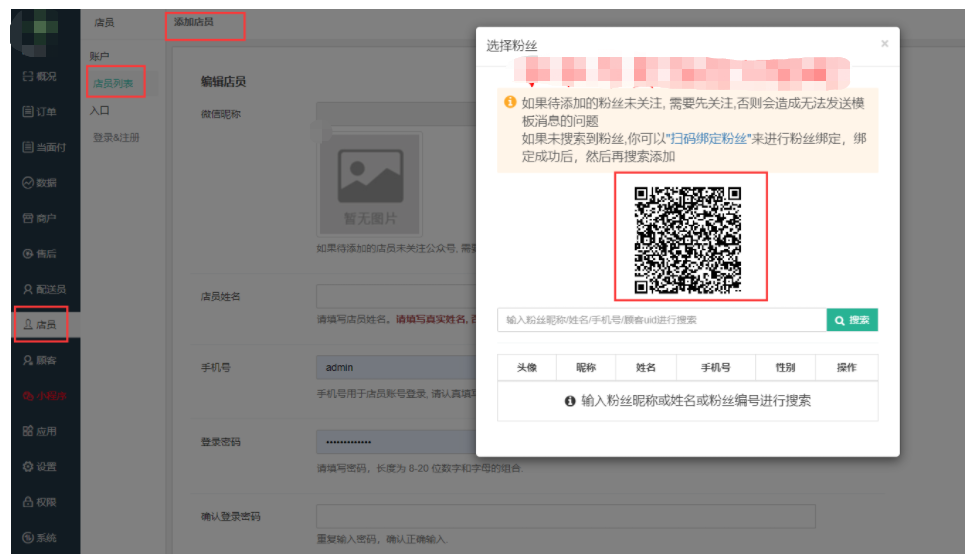Image resolution: width=968 pixels, height=557 pixels.
Task: Click the 操作 column header
Action: (x=846, y=368)
